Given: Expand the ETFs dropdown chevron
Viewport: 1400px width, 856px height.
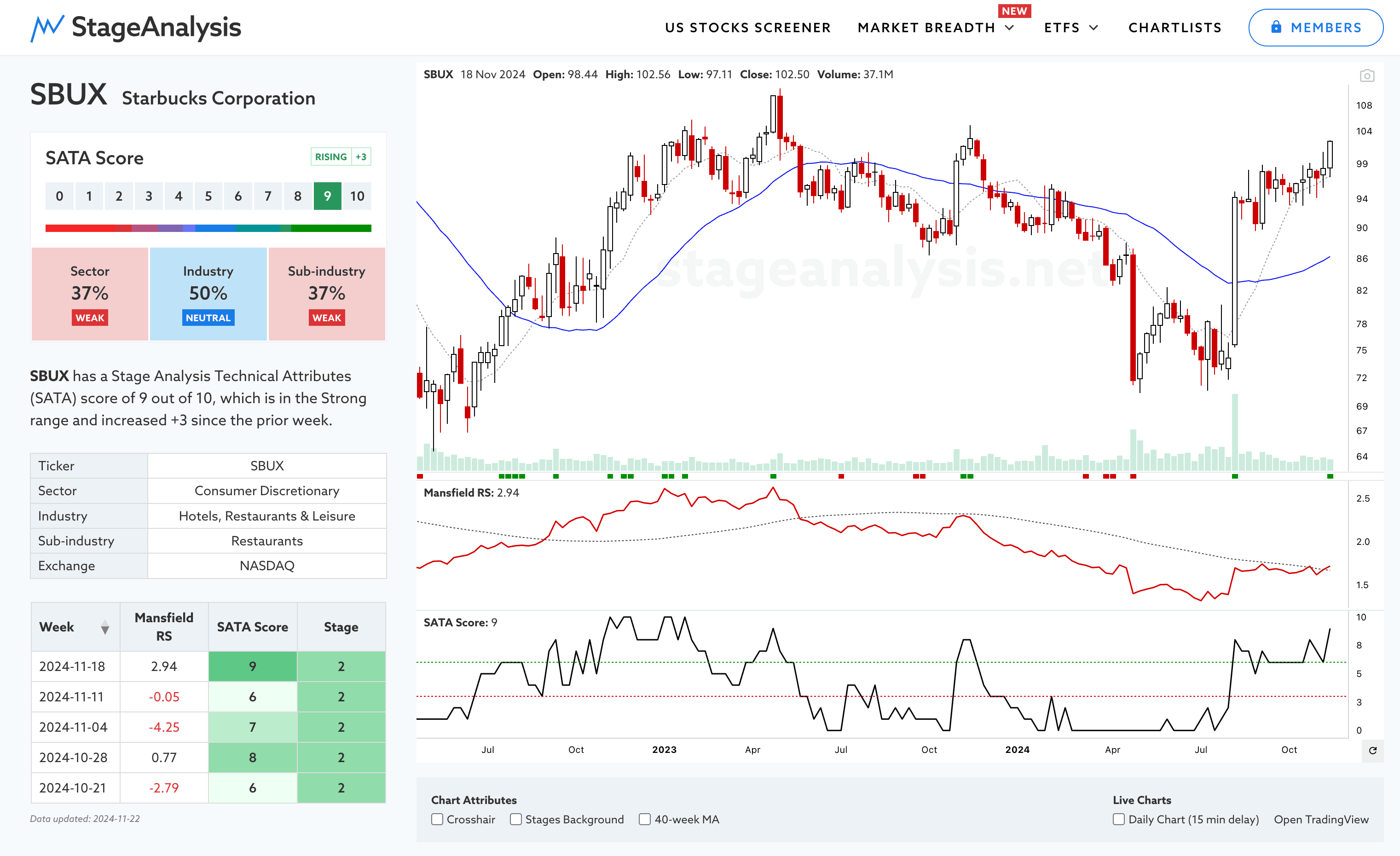Looking at the screenshot, I should 1094,28.
